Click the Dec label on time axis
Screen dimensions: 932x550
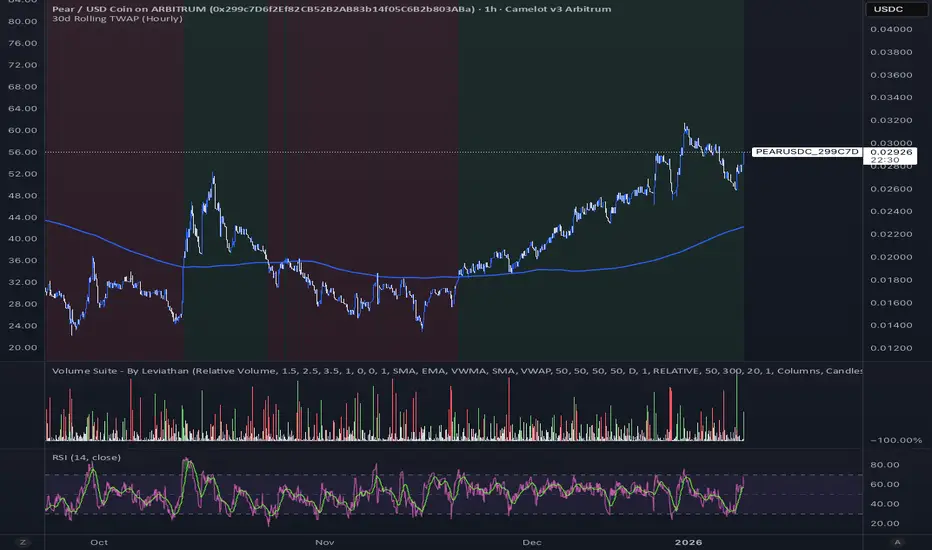531,542
